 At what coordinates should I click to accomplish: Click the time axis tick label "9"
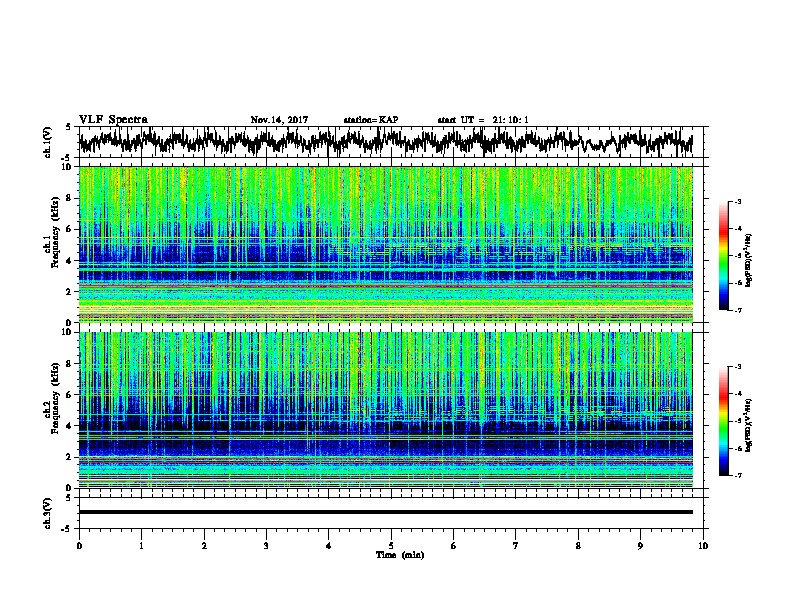[x=640, y=546]
